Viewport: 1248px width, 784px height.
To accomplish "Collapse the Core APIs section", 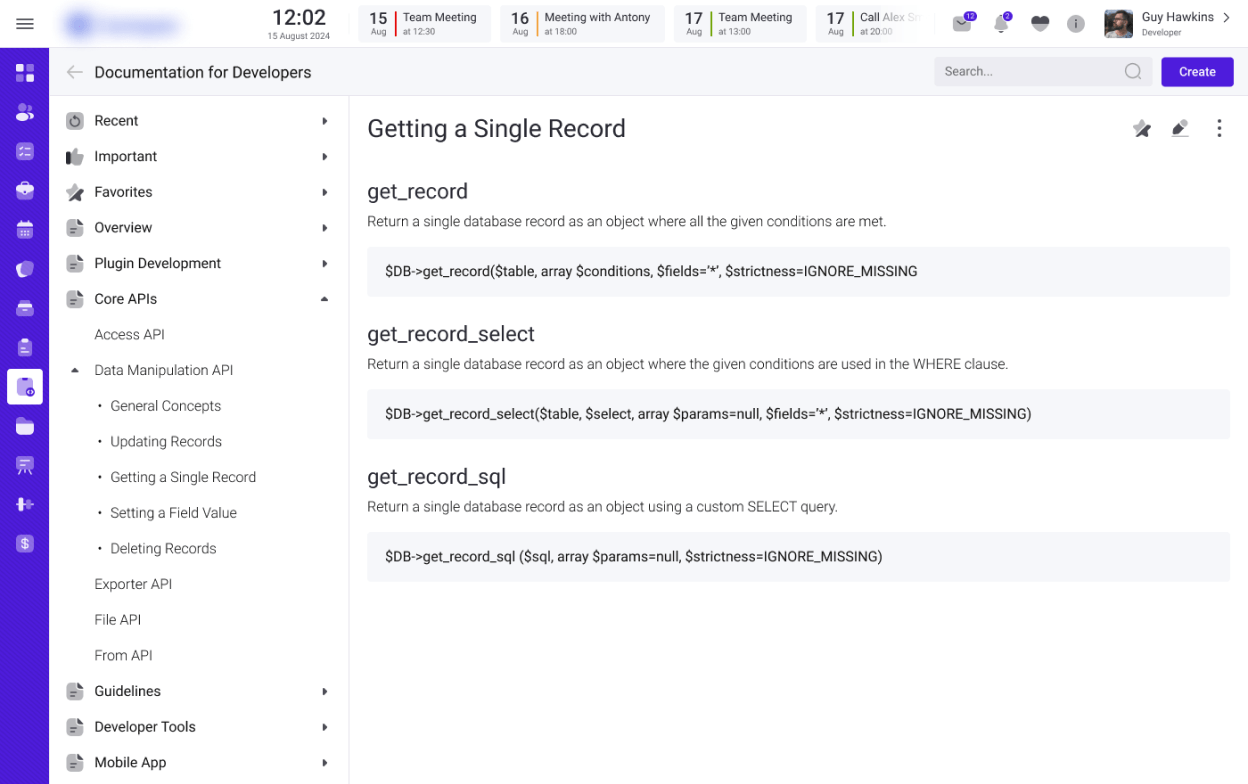I will pyautogui.click(x=324, y=299).
